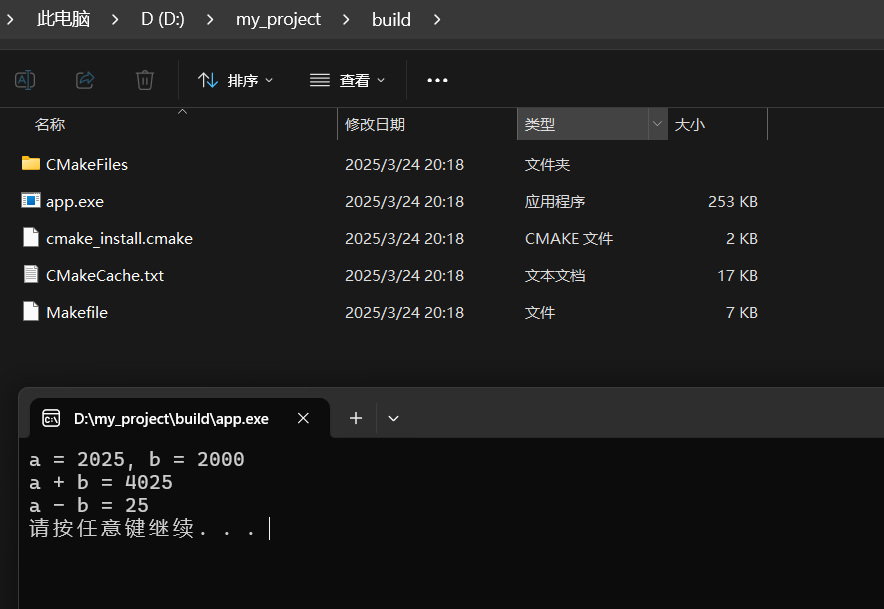Click 此电脑 in the address bar
Screen dimensions: 884x609
[63, 19]
